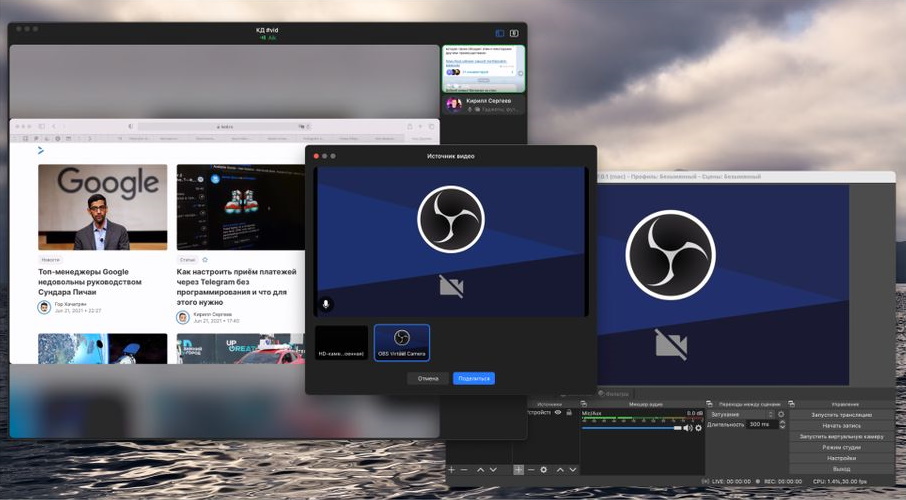
Task: Enable Режим студии in OBS
Action: pyautogui.click(x=841, y=447)
